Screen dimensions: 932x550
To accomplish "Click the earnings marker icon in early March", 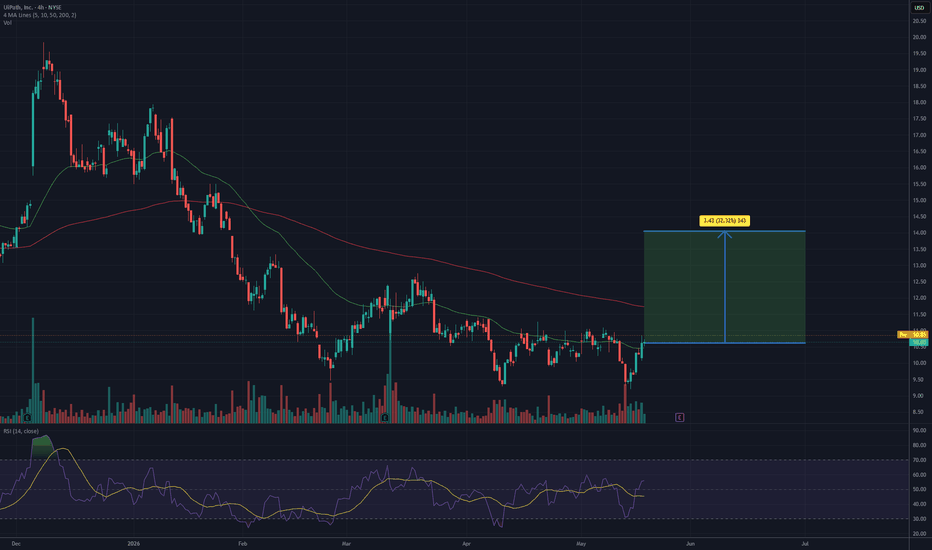I will coord(385,418).
